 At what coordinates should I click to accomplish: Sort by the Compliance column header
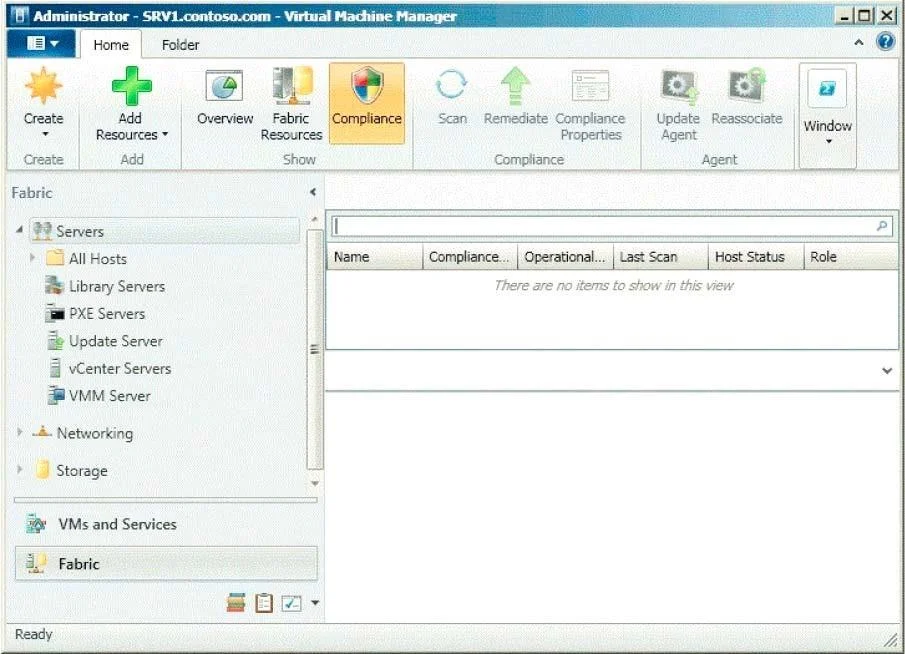(470, 257)
